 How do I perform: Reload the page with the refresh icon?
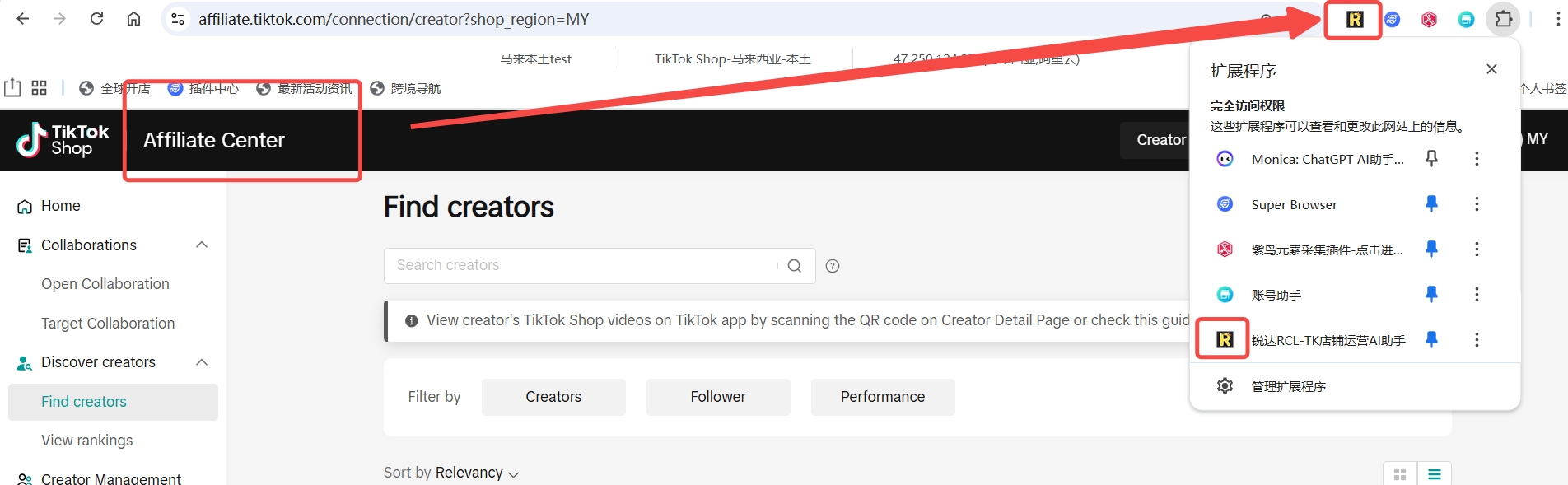coord(96,19)
